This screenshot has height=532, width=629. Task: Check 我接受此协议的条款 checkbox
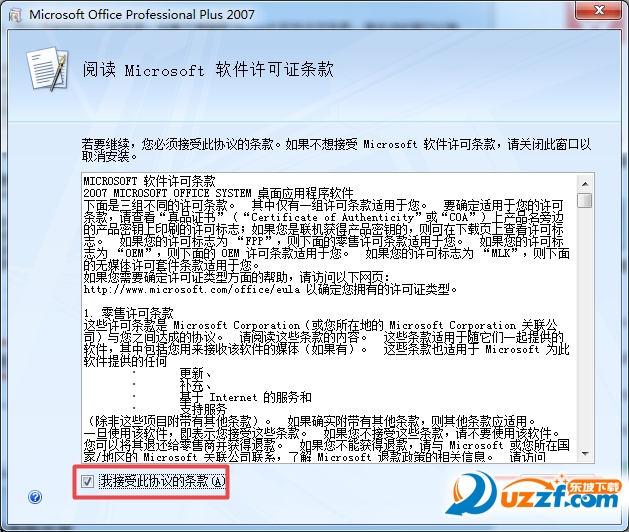tap(87, 481)
